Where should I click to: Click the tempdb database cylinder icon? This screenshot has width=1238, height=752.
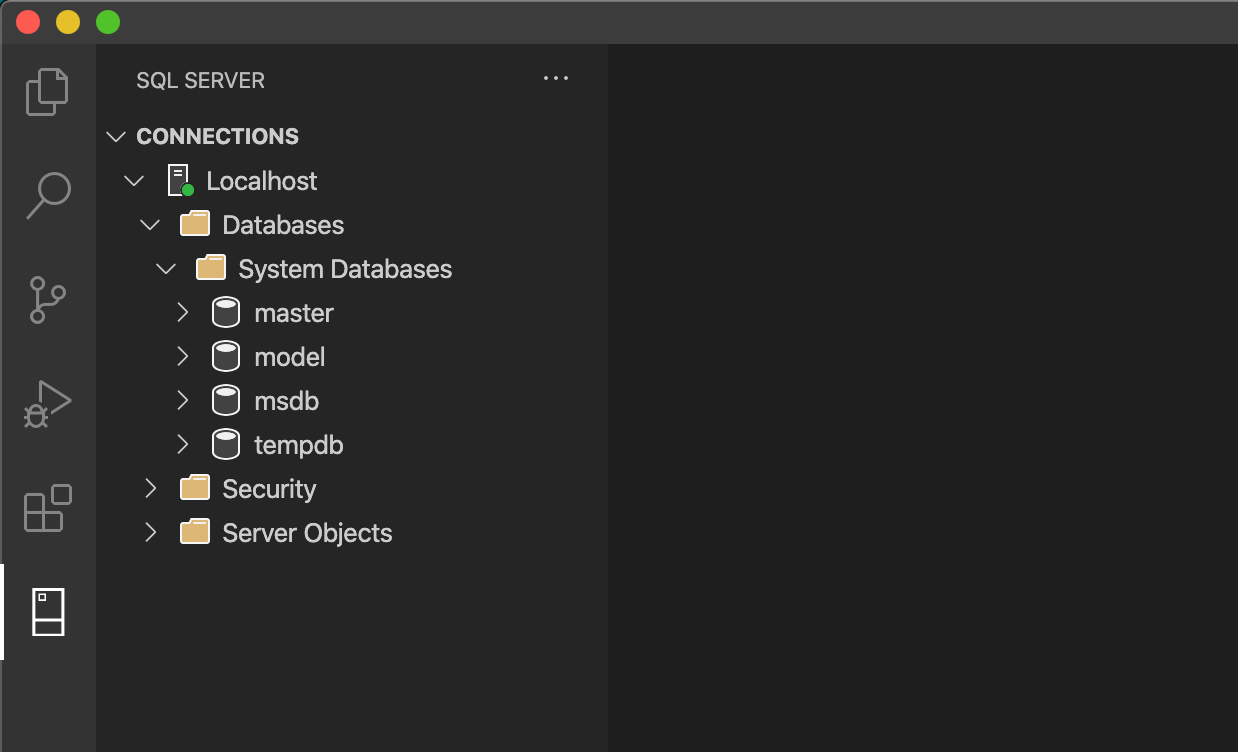227,445
